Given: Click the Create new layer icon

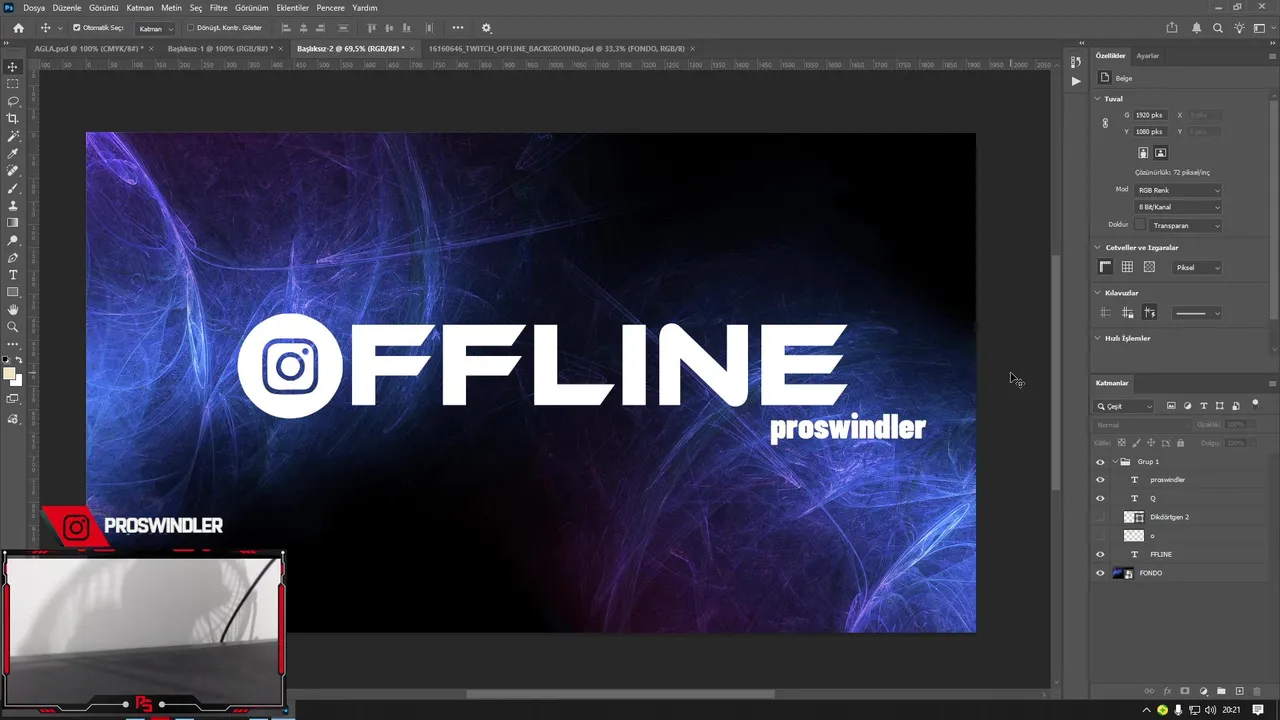Looking at the screenshot, I should 1239,691.
